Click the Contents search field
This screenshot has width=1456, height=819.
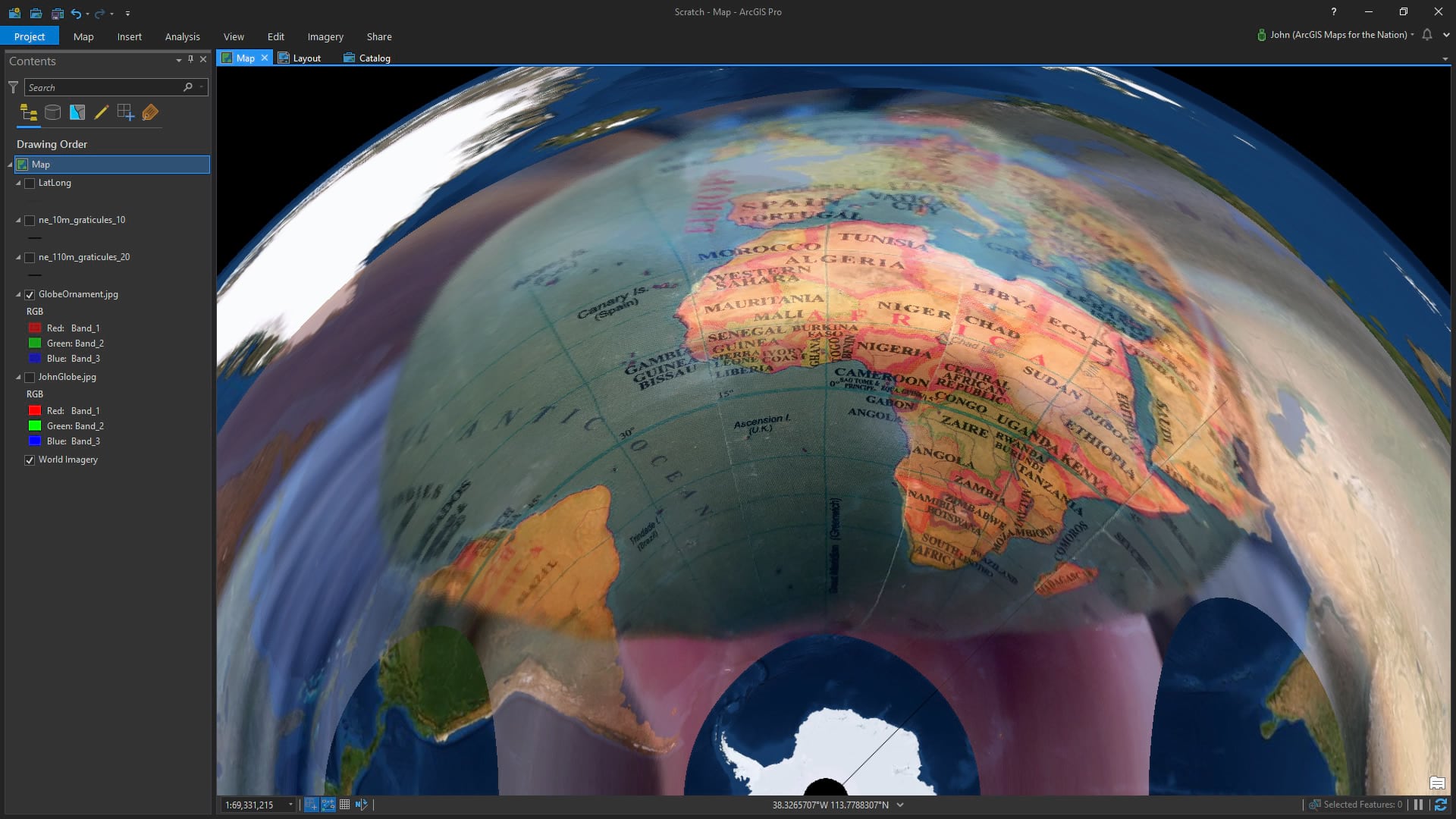102,87
